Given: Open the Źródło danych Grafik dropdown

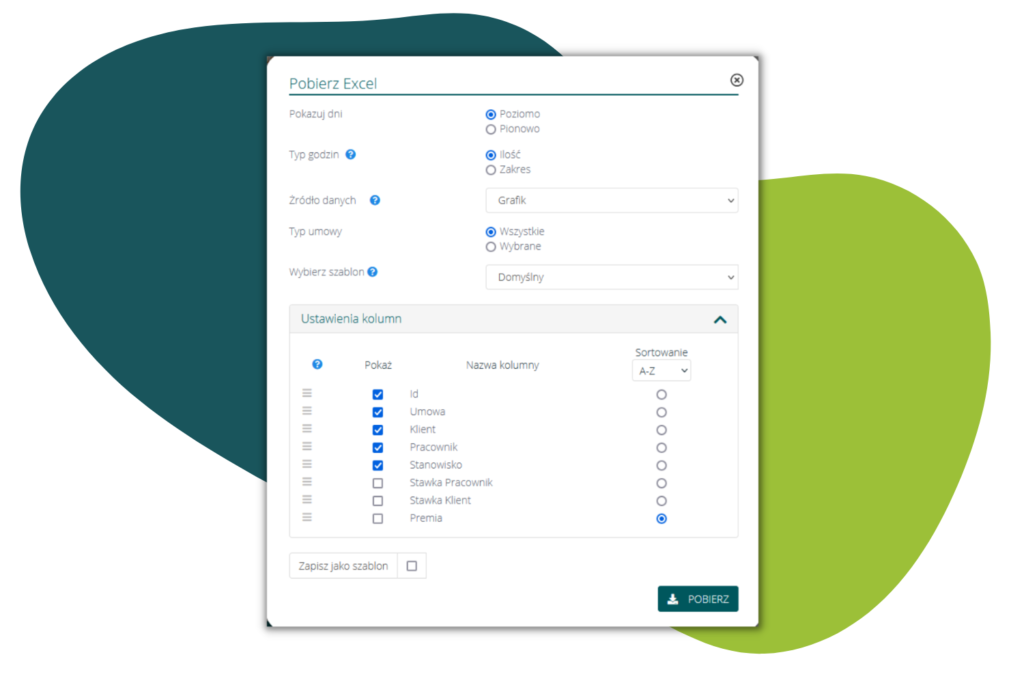Looking at the screenshot, I should tap(611, 201).
